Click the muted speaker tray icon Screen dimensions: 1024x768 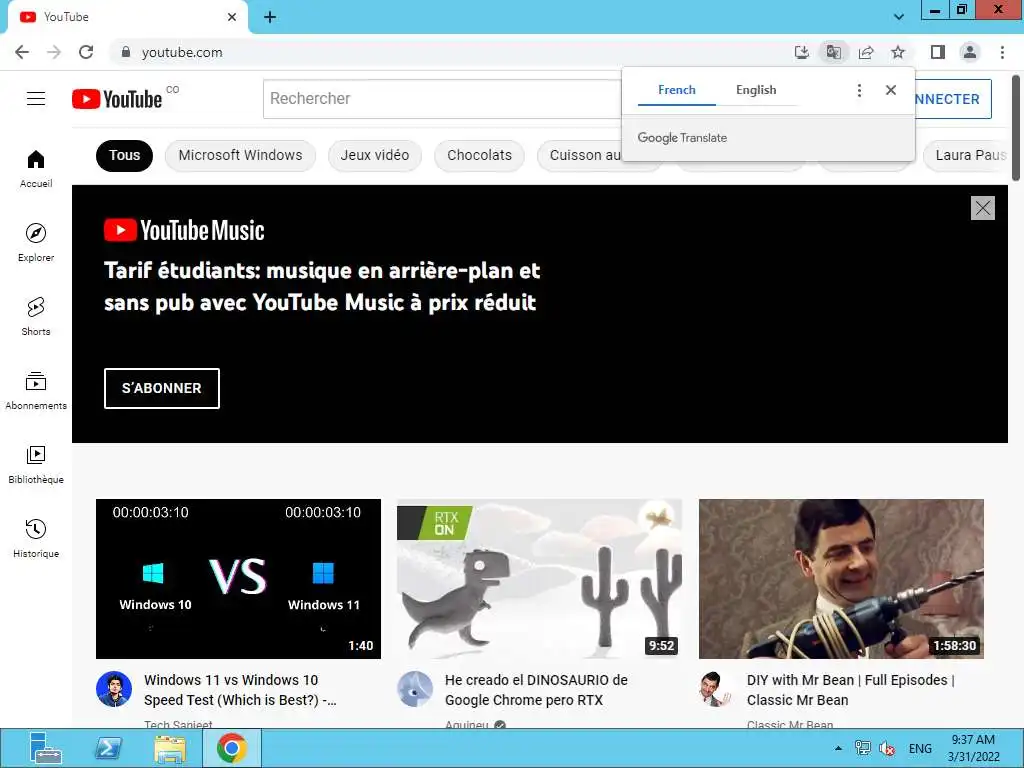[x=887, y=748]
